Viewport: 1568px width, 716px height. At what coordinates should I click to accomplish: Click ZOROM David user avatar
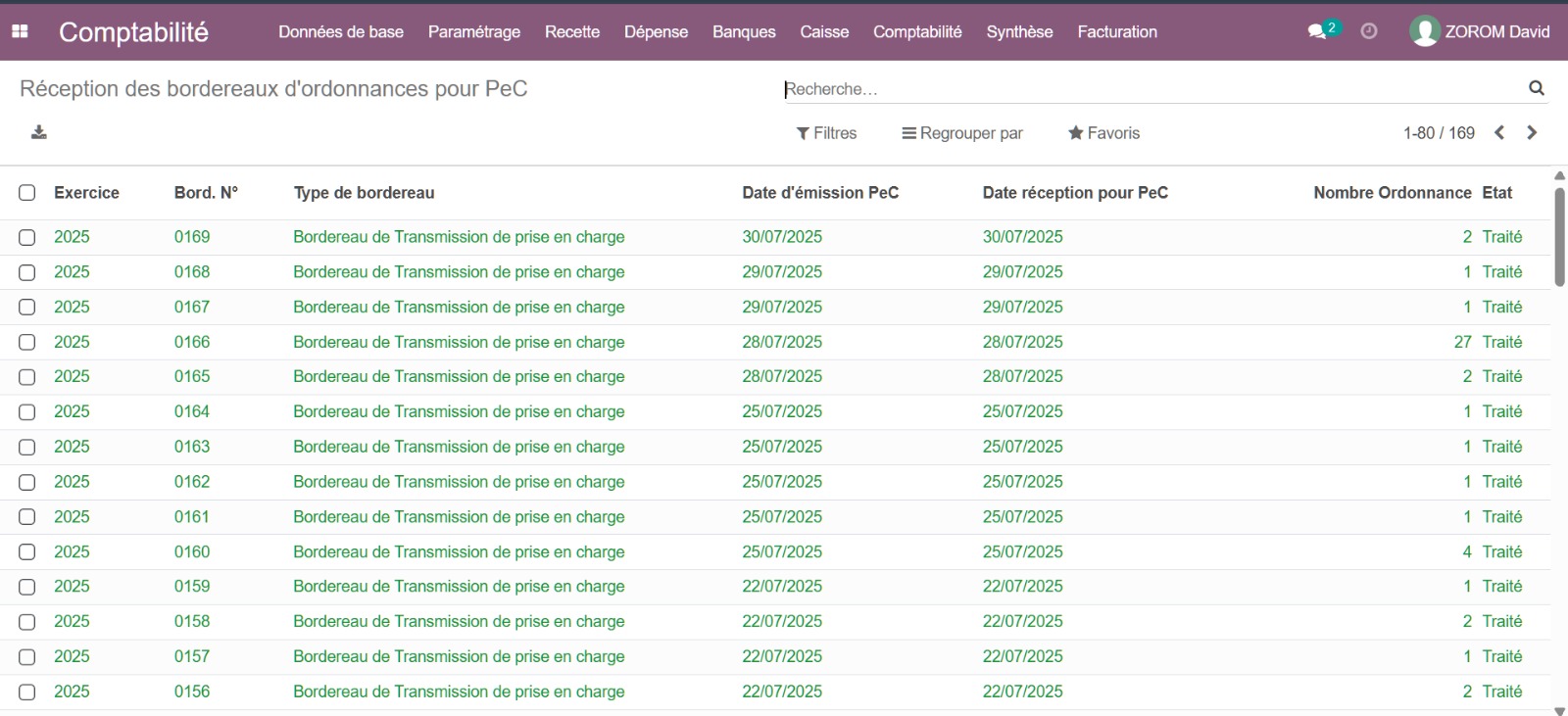click(x=1424, y=31)
